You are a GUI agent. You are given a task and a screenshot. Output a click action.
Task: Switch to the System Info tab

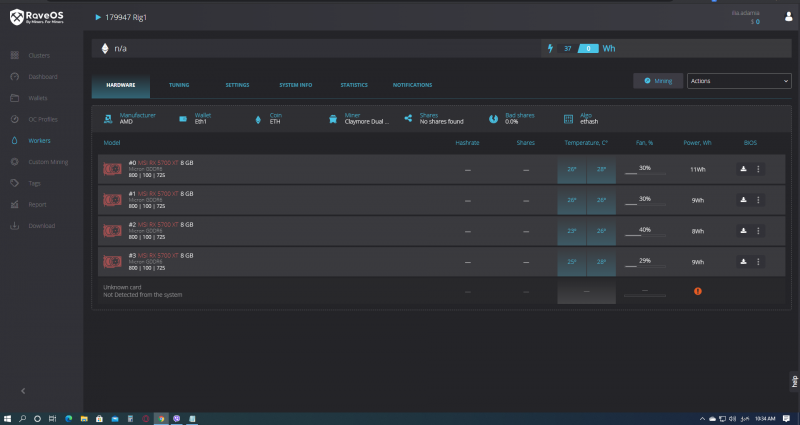click(295, 85)
